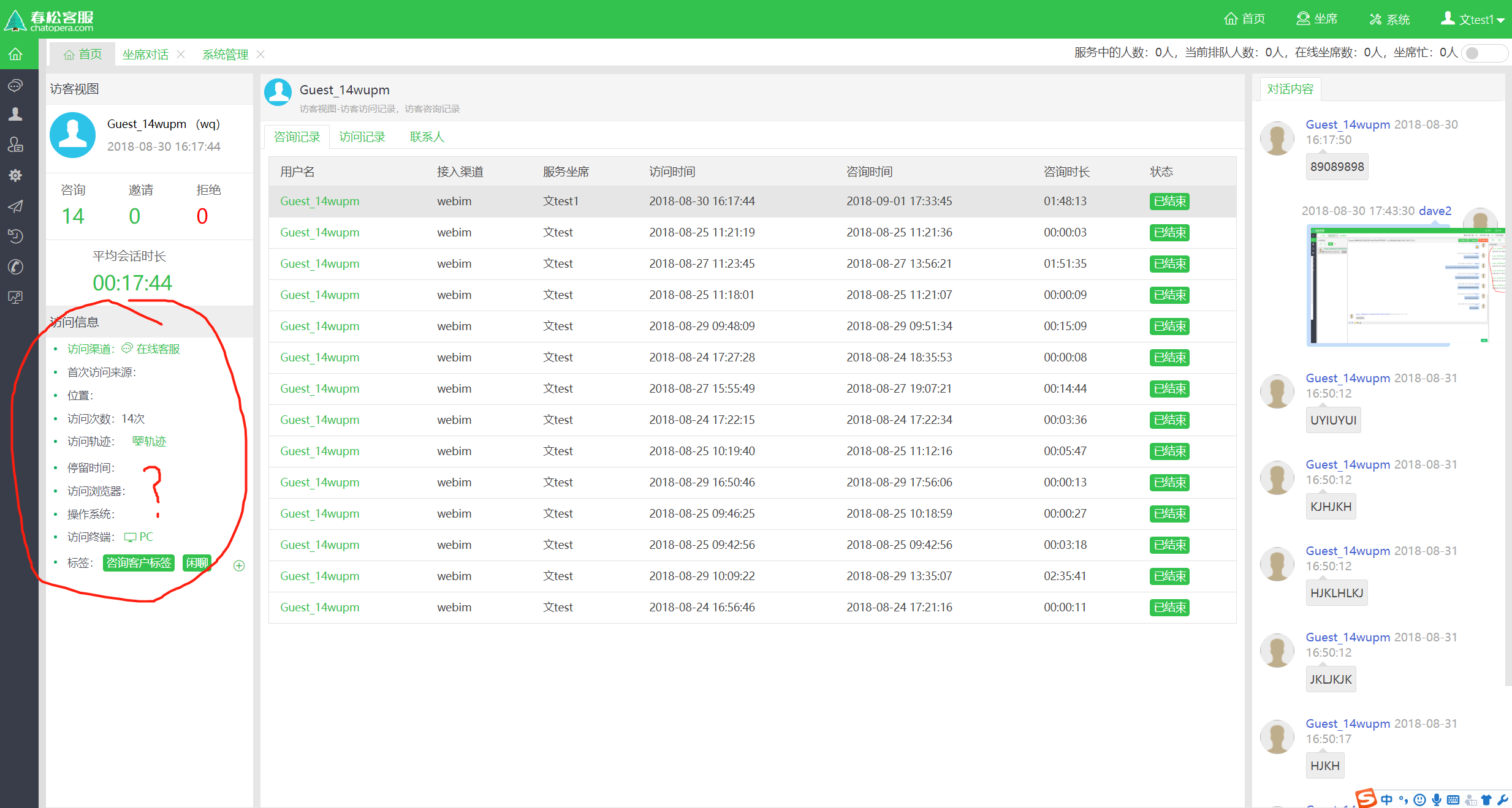Close the 坐席对话 tab
Image resolution: width=1512 pixels, height=808 pixels.
(x=181, y=55)
